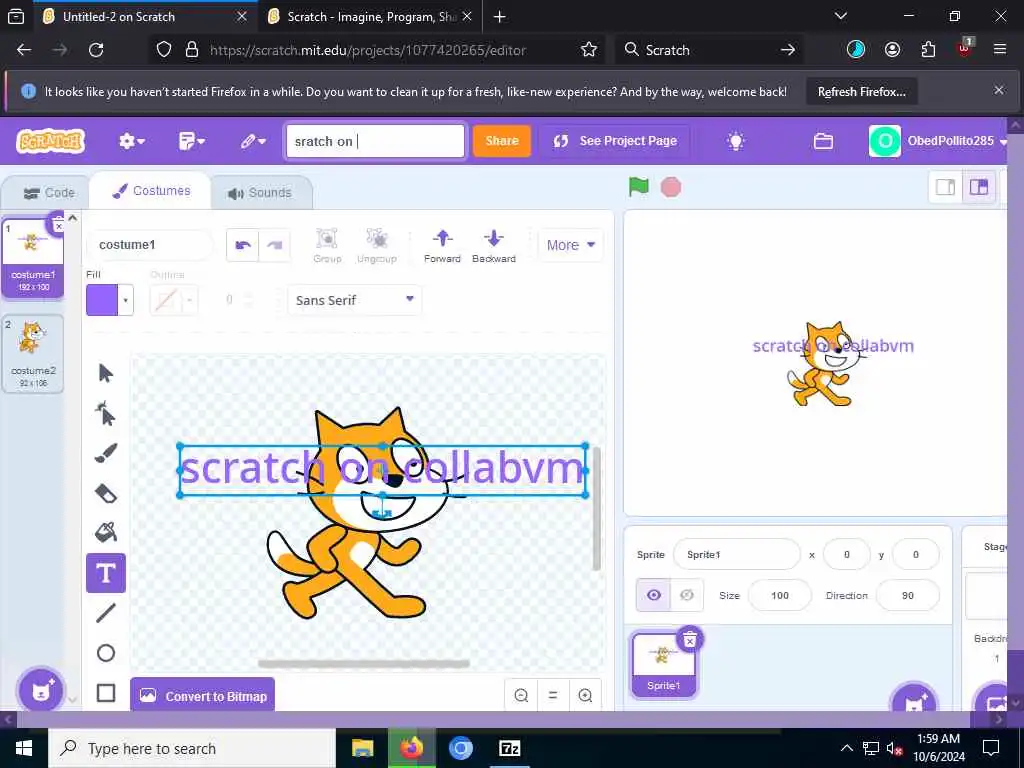
Task: Open My Stuff folder icon
Action: pos(823,140)
